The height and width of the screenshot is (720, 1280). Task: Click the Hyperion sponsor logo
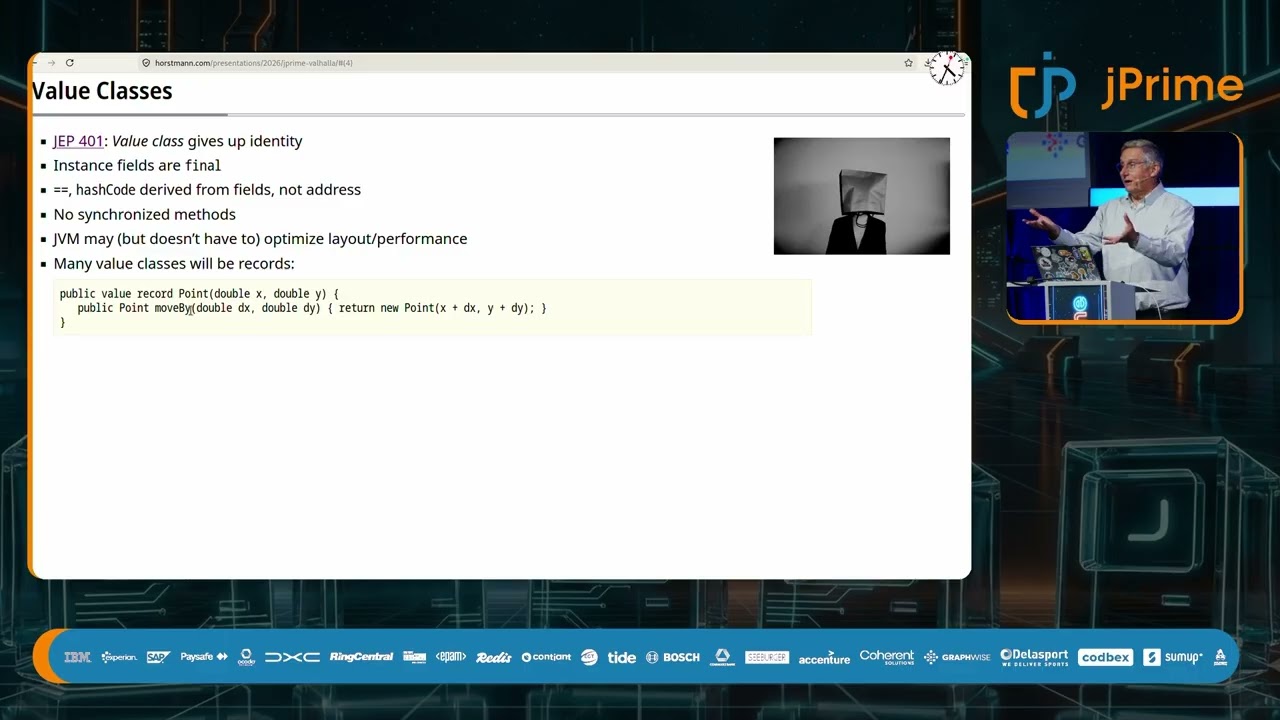[119, 657]
